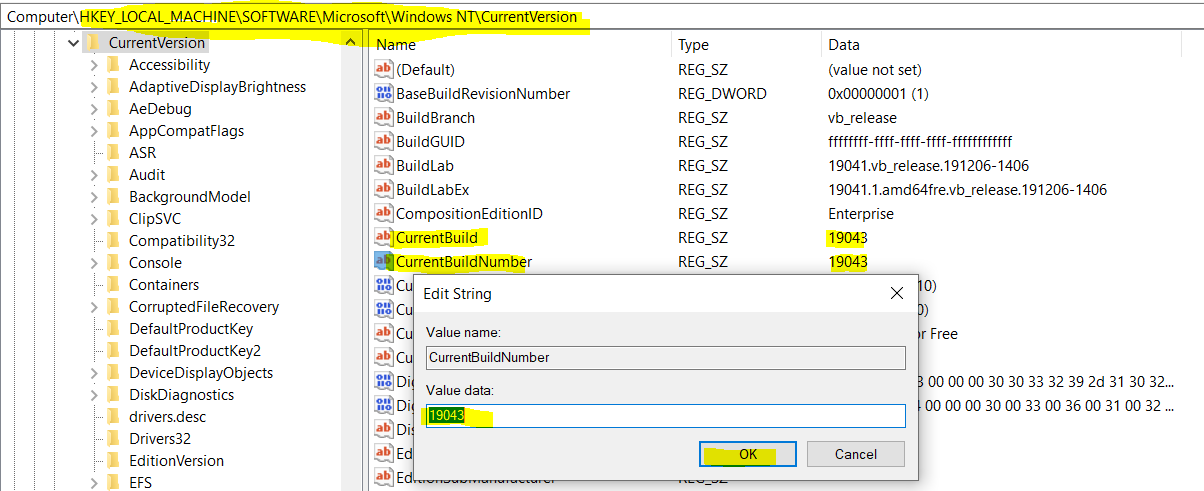
Task: Expand the AppCompatFlags key
Action: 94,131
